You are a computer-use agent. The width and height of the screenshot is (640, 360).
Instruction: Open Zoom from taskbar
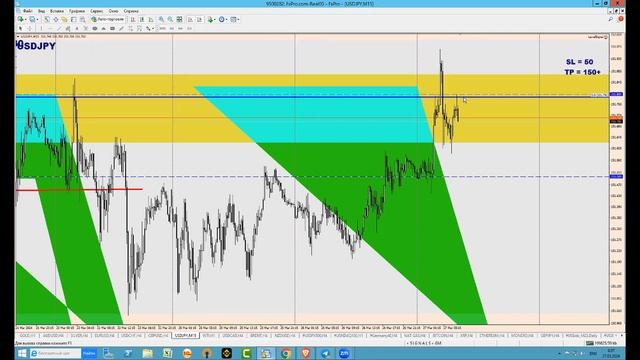[344, 353]
